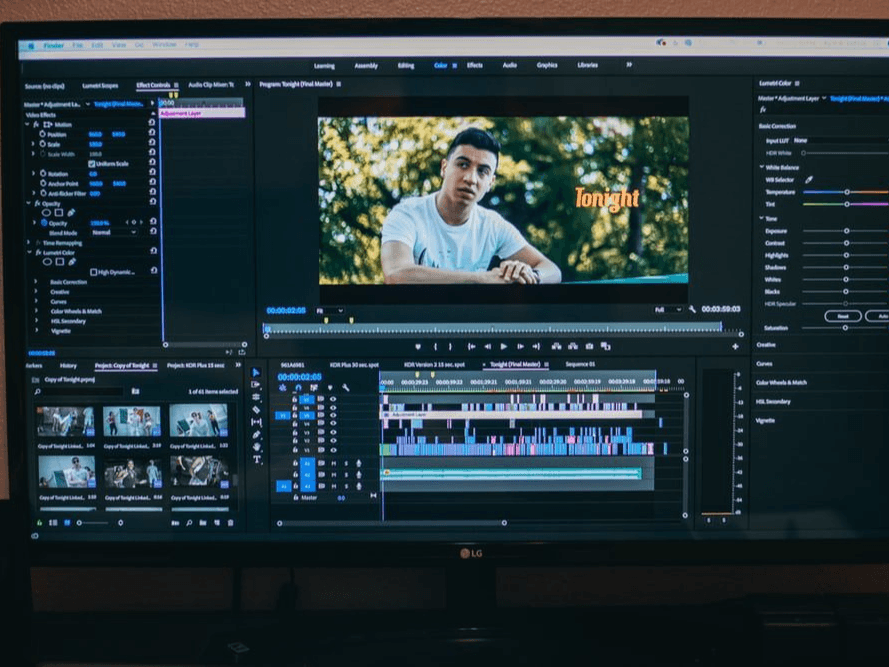Select the Type tool in the timeline toolbar
This screenshot has height=667, width=889.
(x=256, y=460)
